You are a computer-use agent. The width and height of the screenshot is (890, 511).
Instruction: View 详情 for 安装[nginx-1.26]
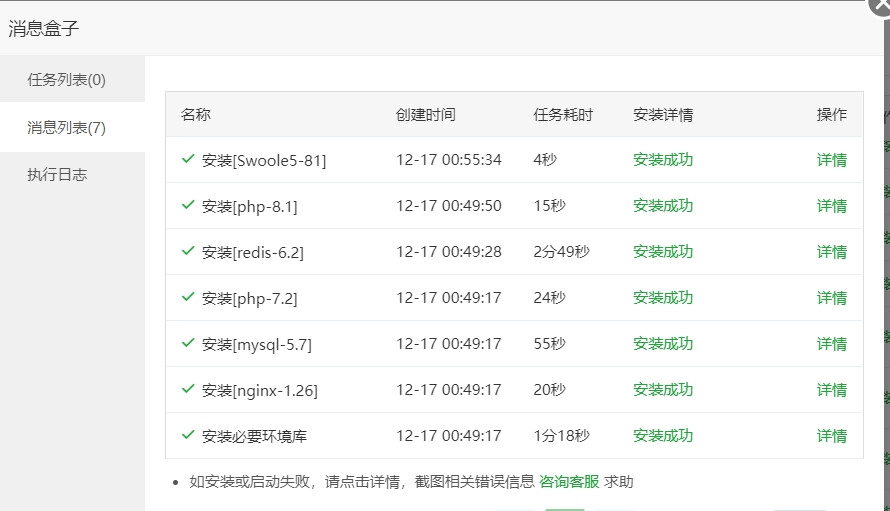point(832,390)
